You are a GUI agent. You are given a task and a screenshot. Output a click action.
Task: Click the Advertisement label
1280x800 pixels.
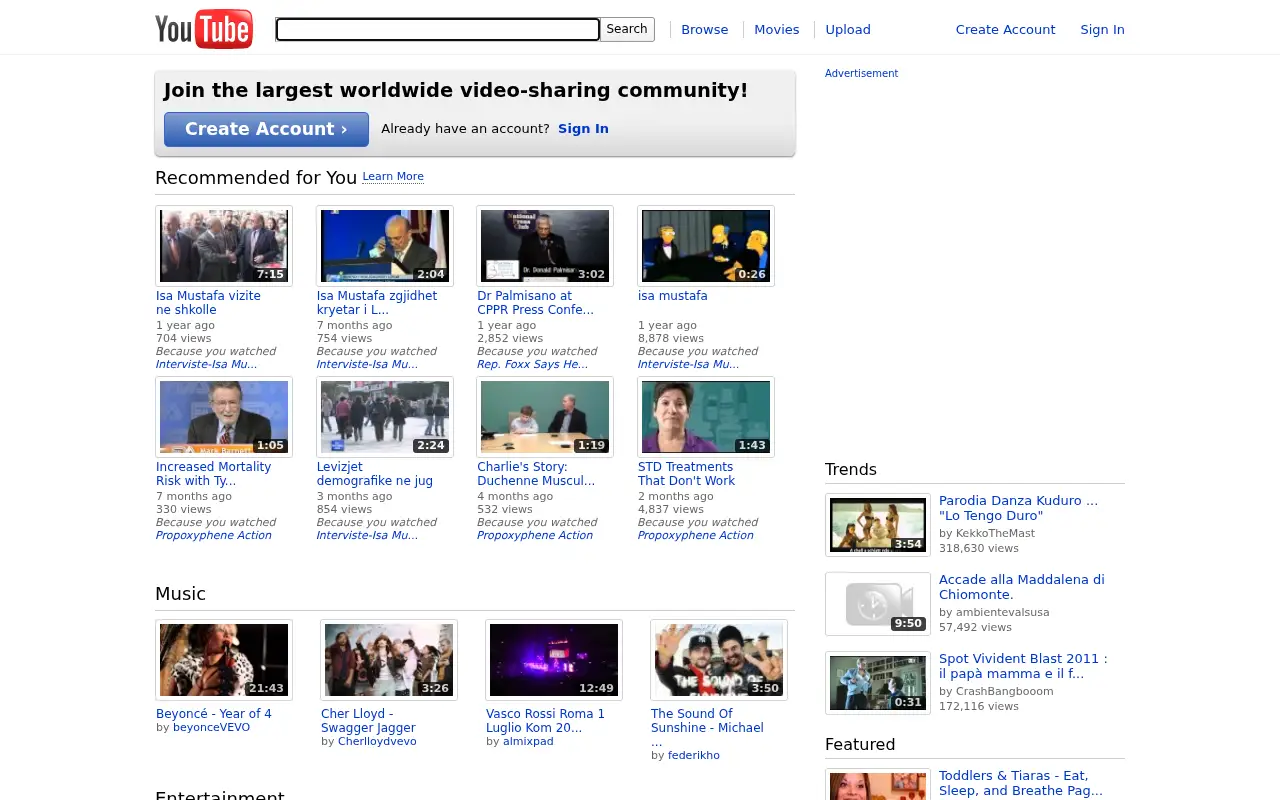point(861,74)
